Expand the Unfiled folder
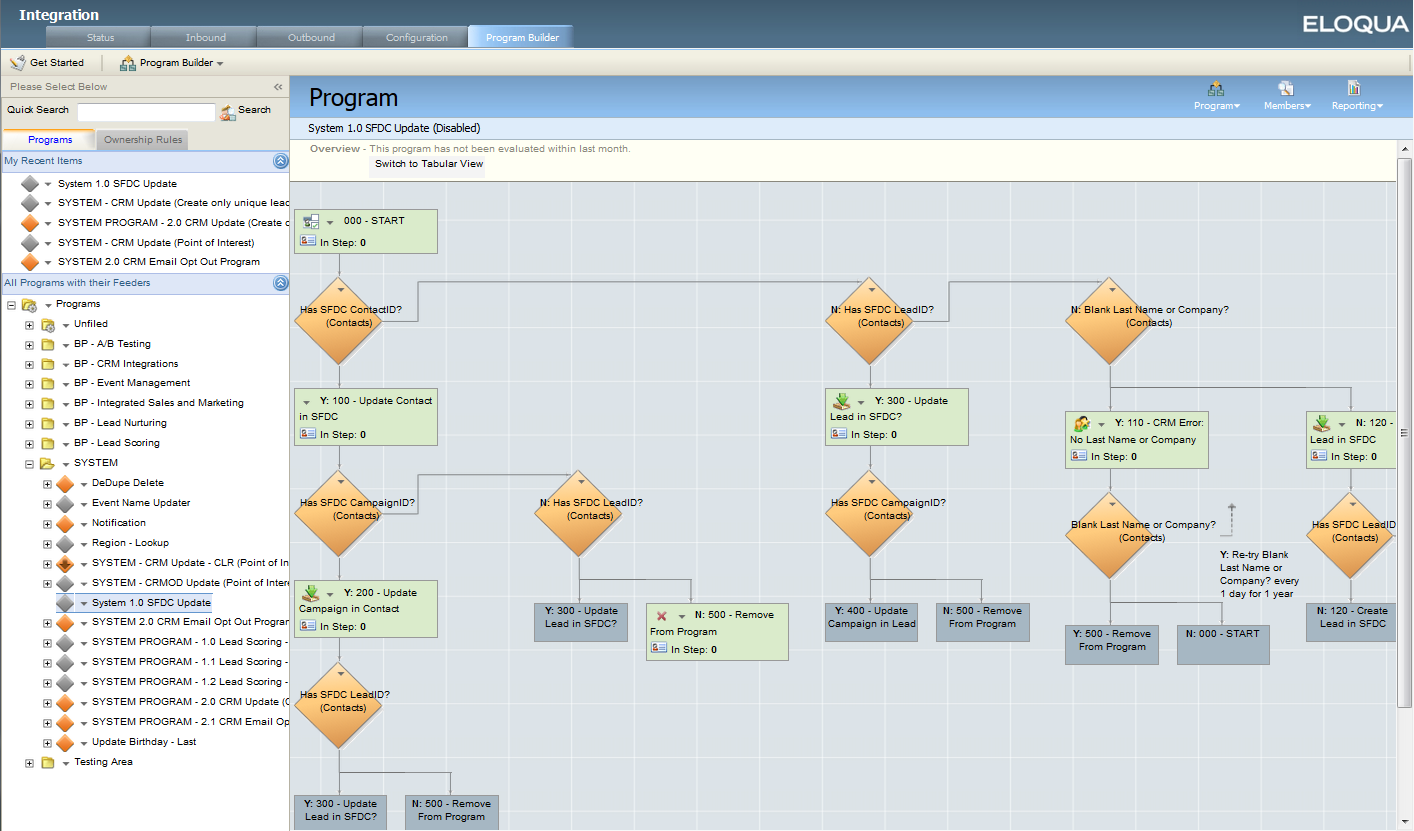This screenshot has height=831, width=1414. click(29, 325)
